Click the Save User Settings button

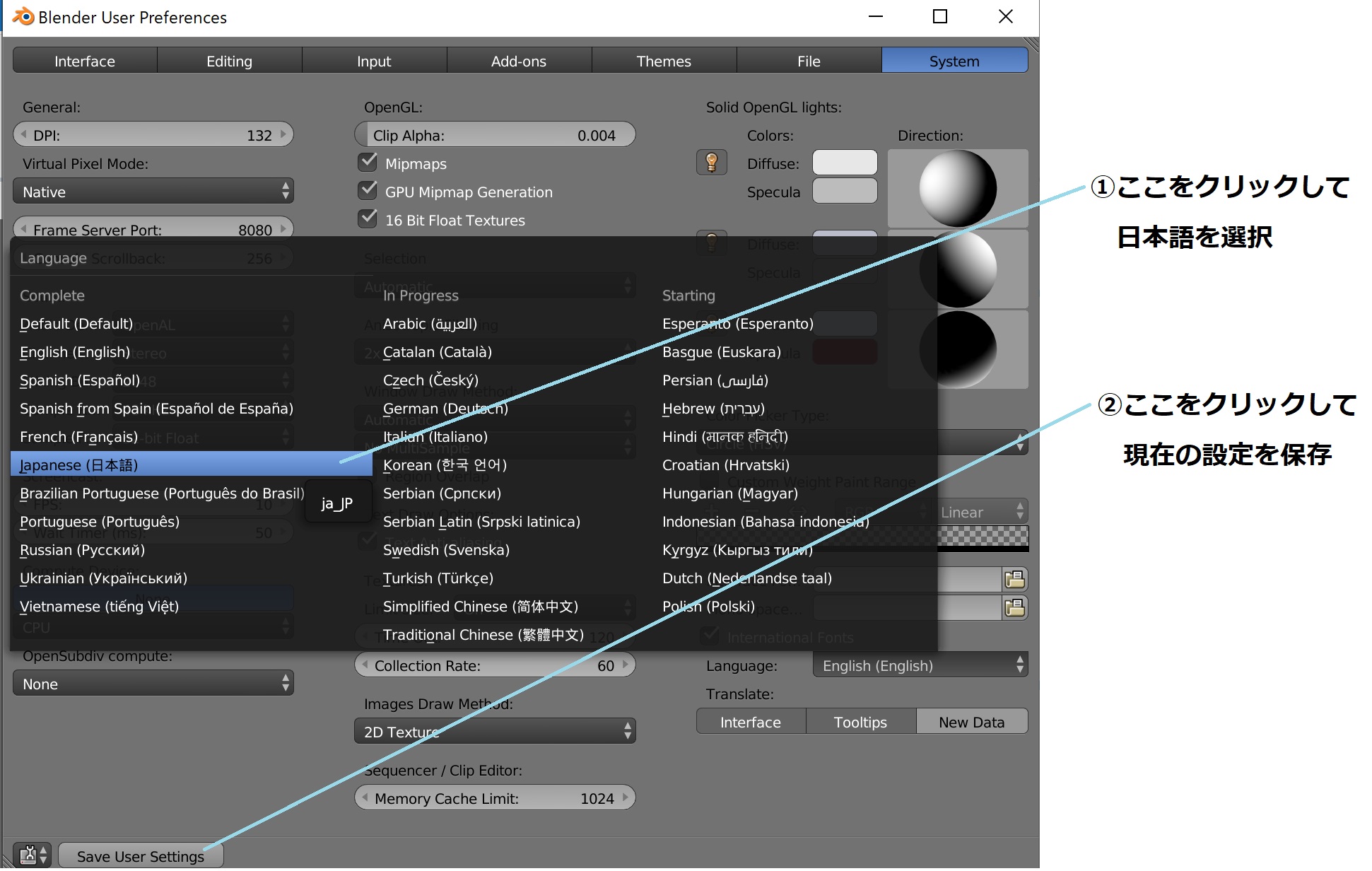pos(140,856)
